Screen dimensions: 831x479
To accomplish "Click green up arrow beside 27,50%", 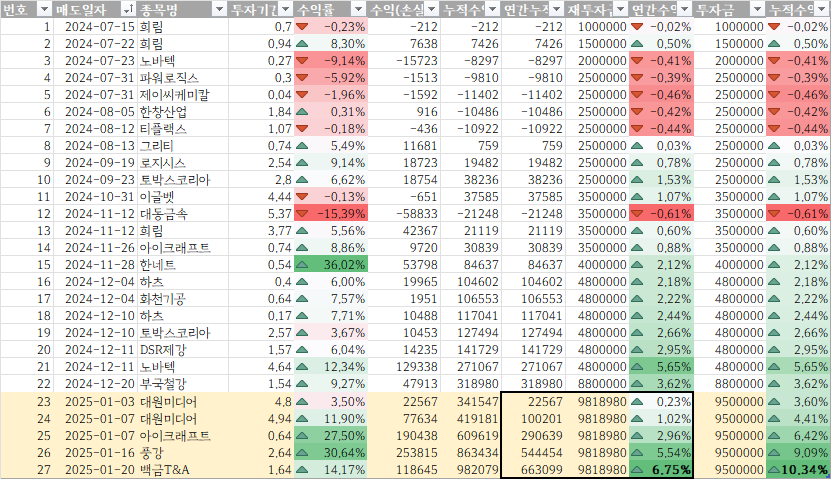I will (302, 436).
